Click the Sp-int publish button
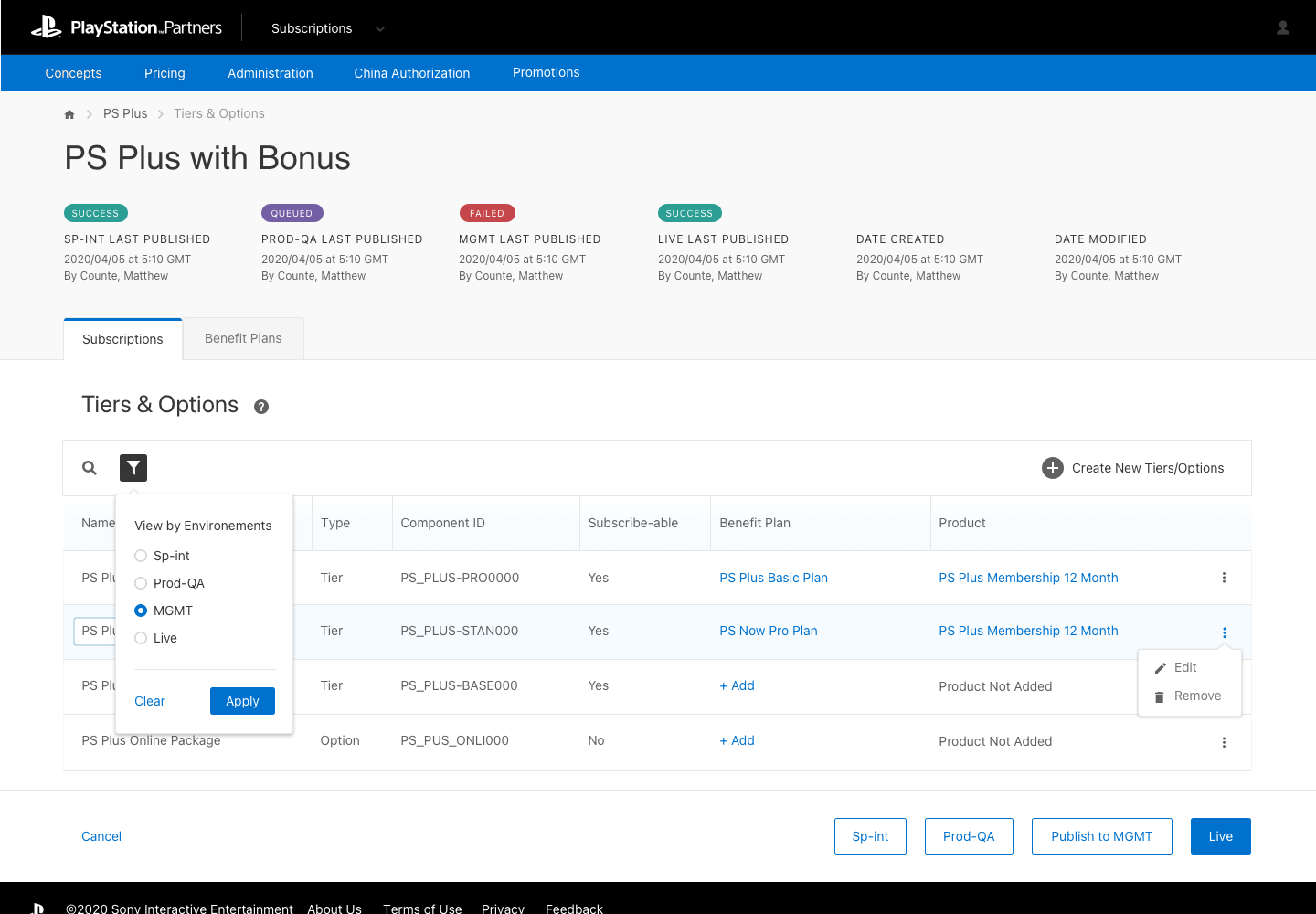Screen dimensions: 1316x914 (x=870, y=836)
